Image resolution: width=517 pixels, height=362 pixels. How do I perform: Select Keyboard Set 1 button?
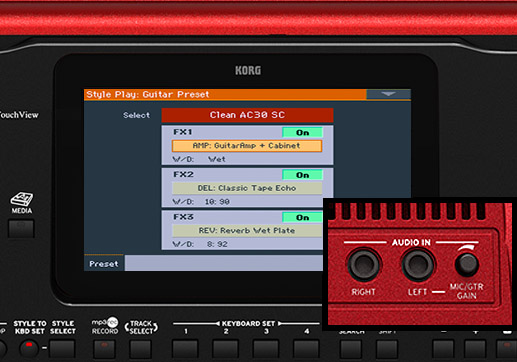coord(185,349)
